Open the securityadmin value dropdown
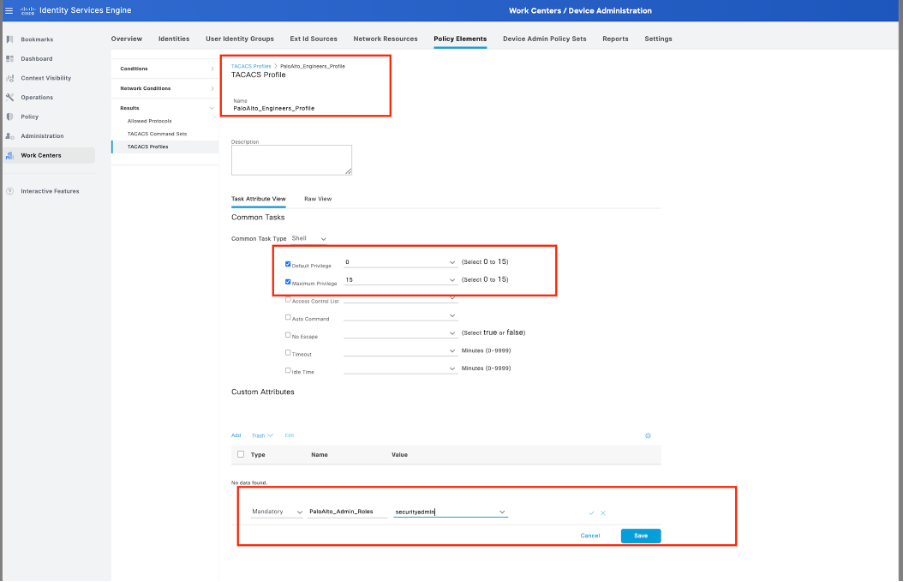This screenshot has width=904, height=582. pyautogui.click(x=450, y=512)
